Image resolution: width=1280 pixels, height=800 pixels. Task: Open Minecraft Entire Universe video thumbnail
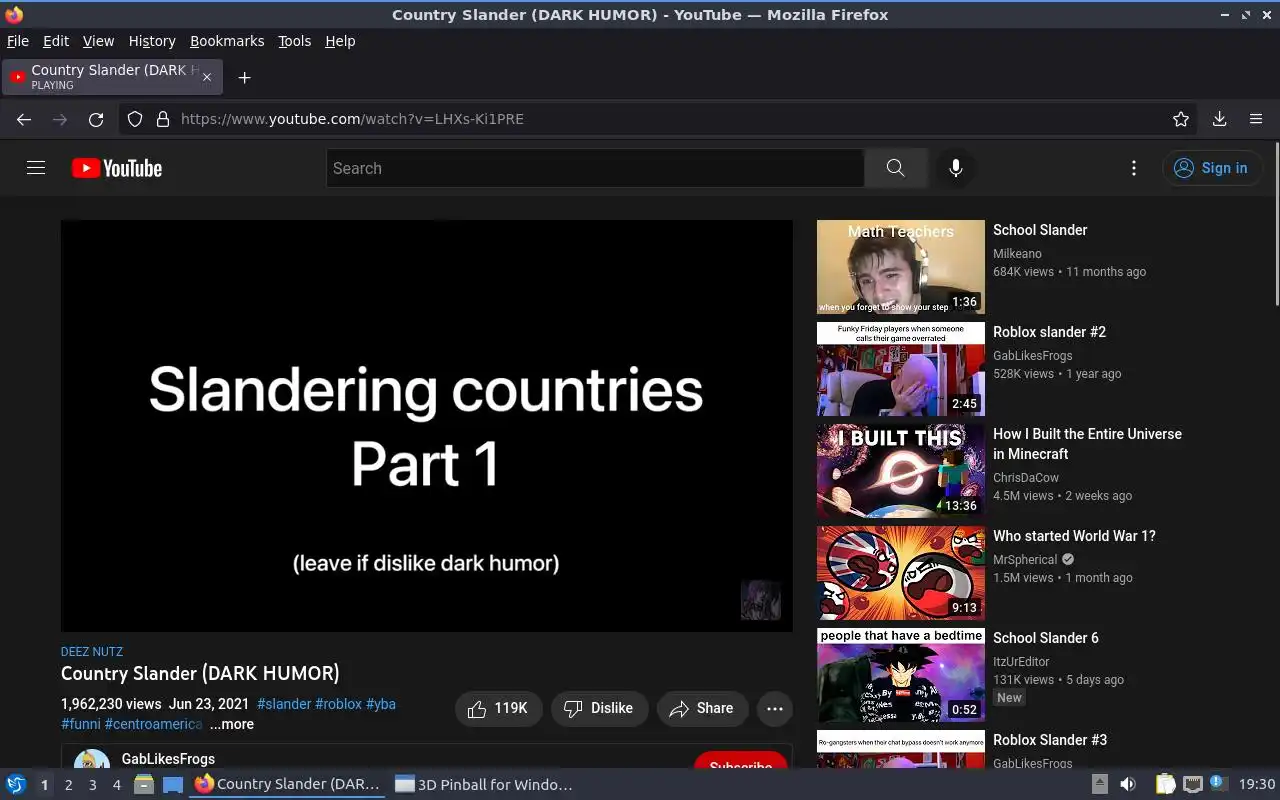coord(901,471)
